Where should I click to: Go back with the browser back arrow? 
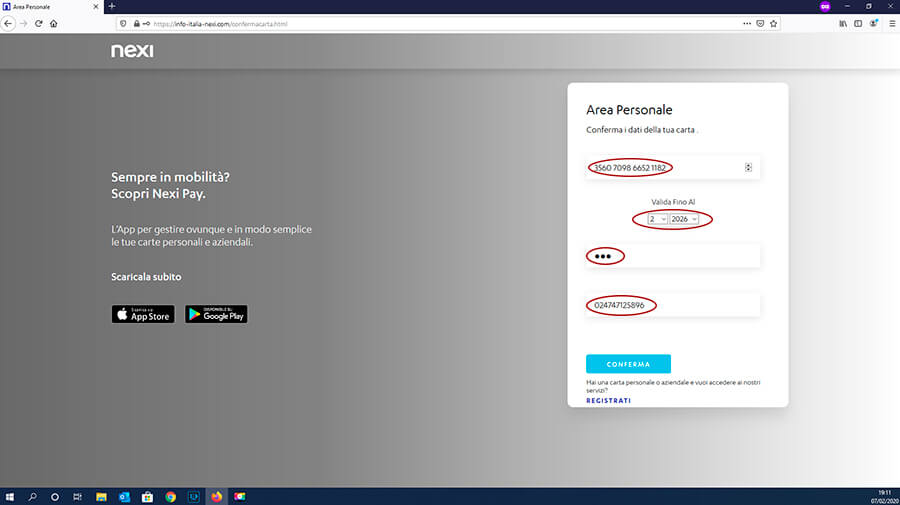[8, 24]
